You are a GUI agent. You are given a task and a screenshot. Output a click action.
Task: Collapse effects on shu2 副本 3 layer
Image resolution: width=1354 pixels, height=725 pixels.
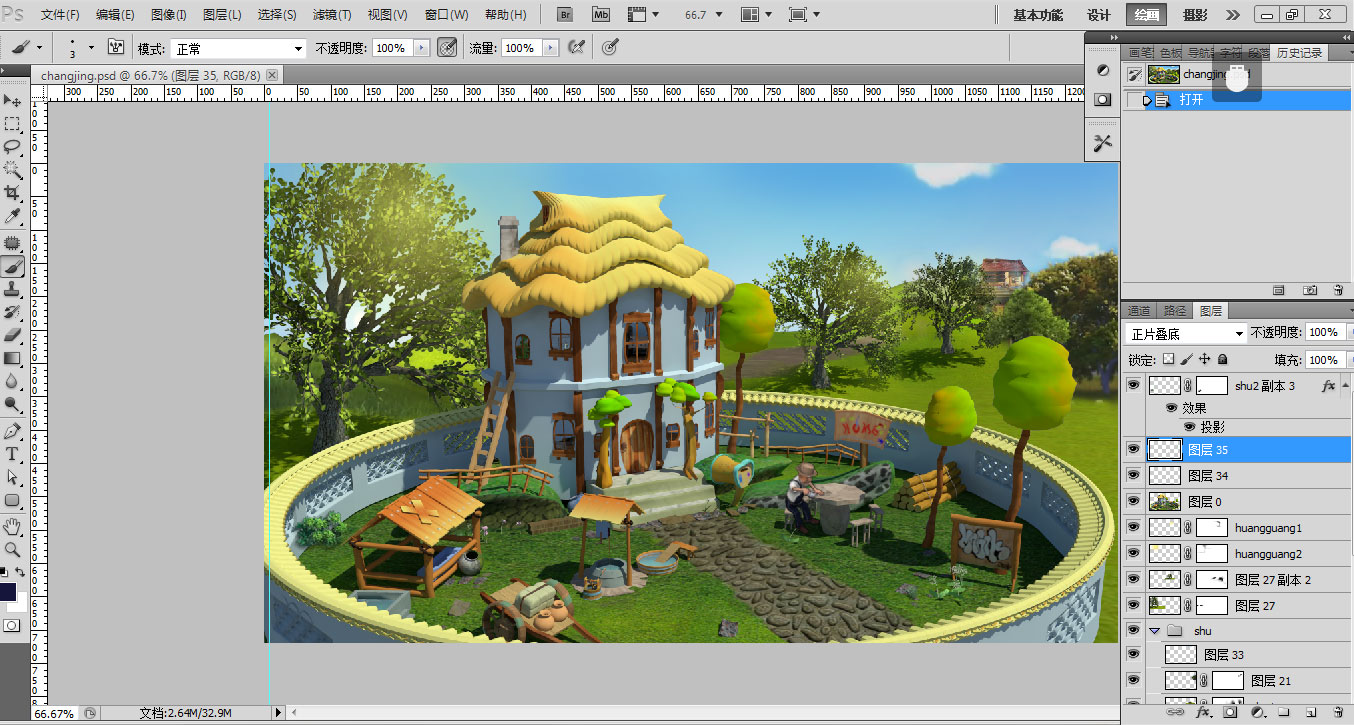click(x=1347, y=385)
